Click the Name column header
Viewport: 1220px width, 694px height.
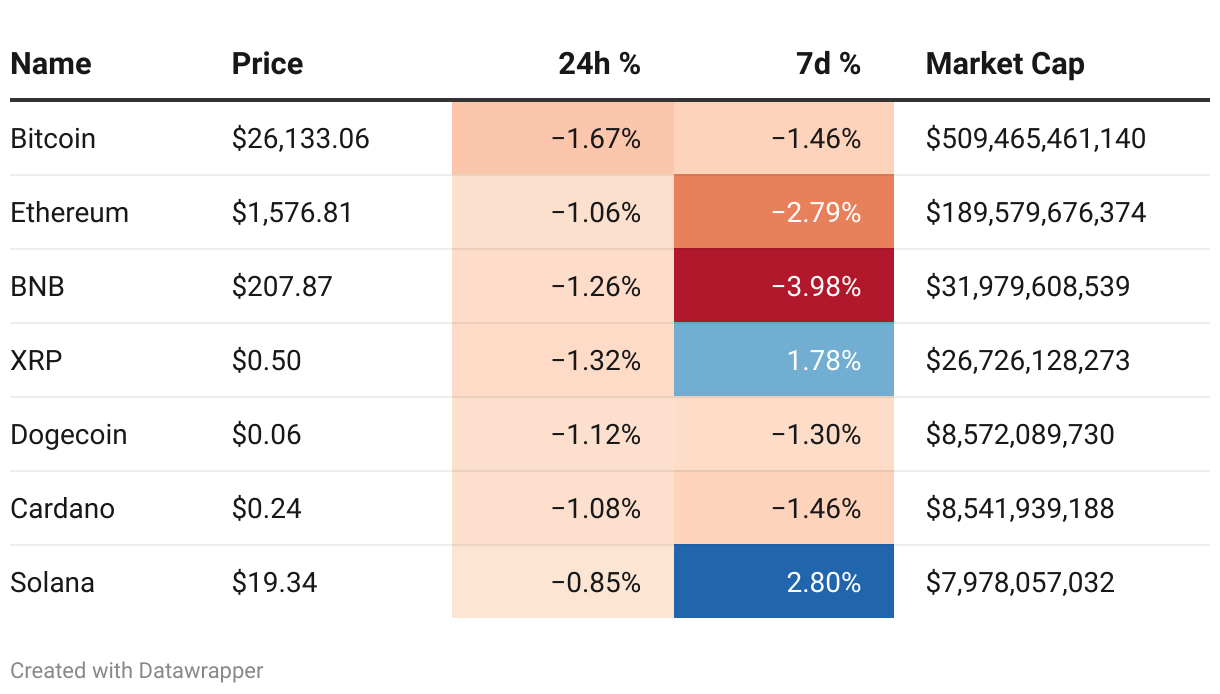51,64
